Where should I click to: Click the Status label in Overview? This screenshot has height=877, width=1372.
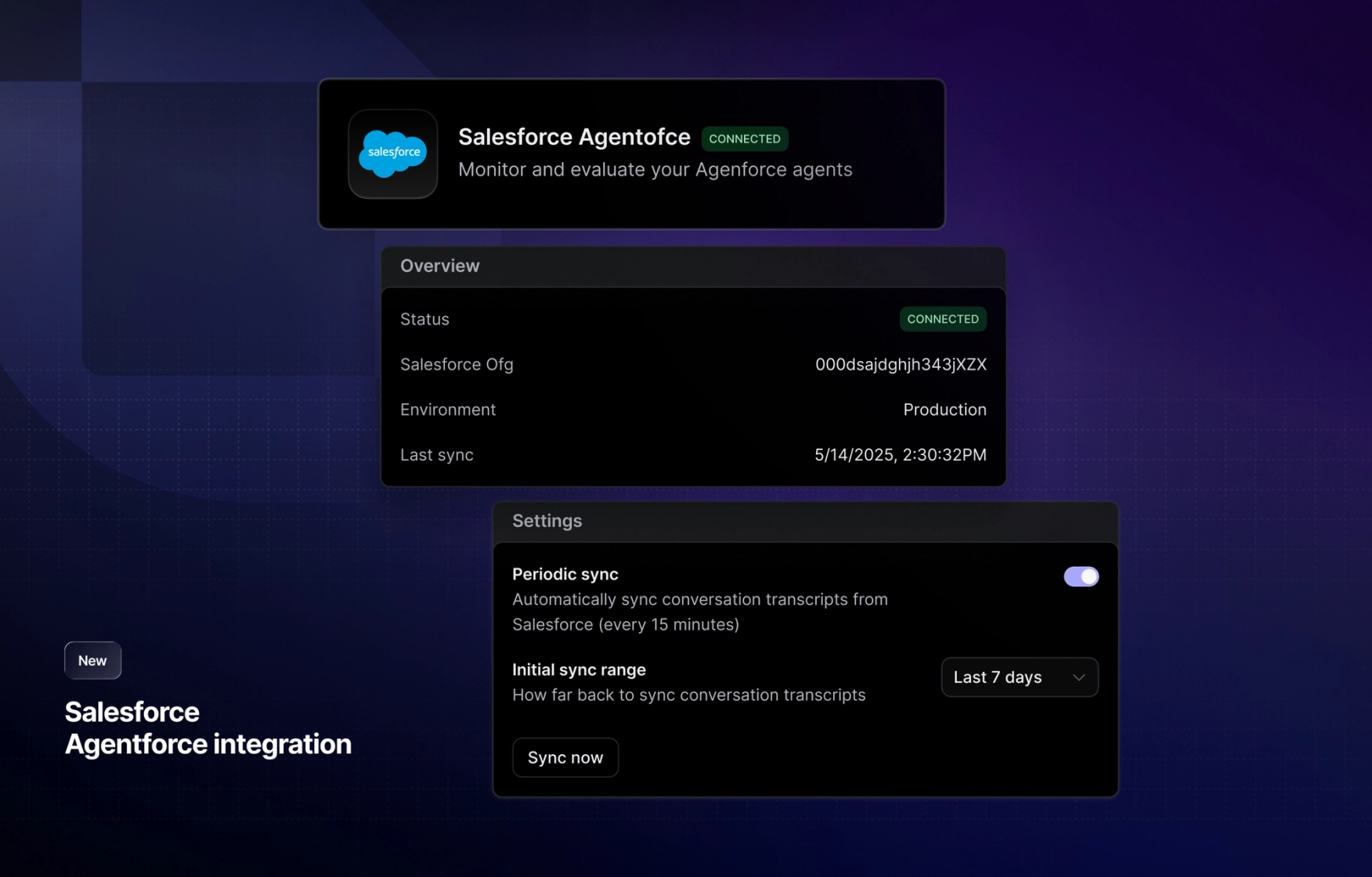click(424, 319)
